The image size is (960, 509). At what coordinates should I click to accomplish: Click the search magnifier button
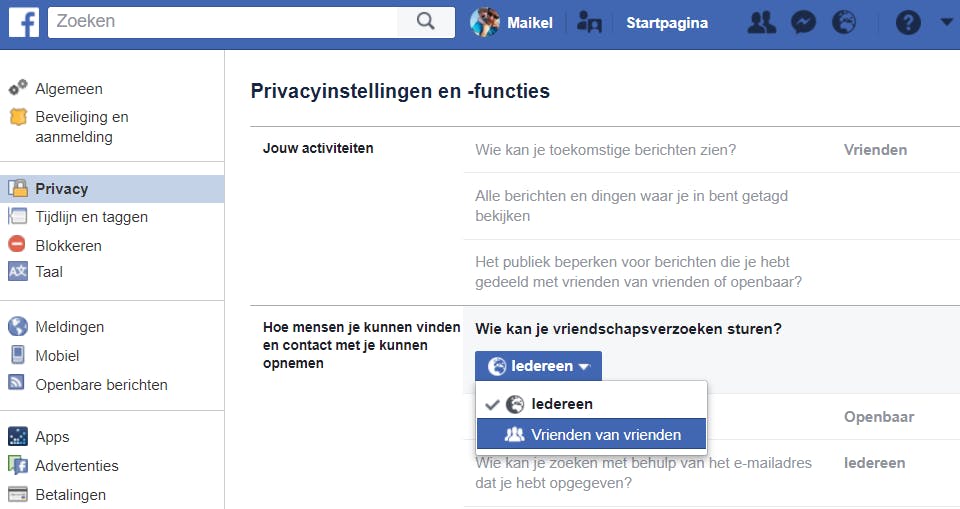pyautogui.click(x=426, y=22)
